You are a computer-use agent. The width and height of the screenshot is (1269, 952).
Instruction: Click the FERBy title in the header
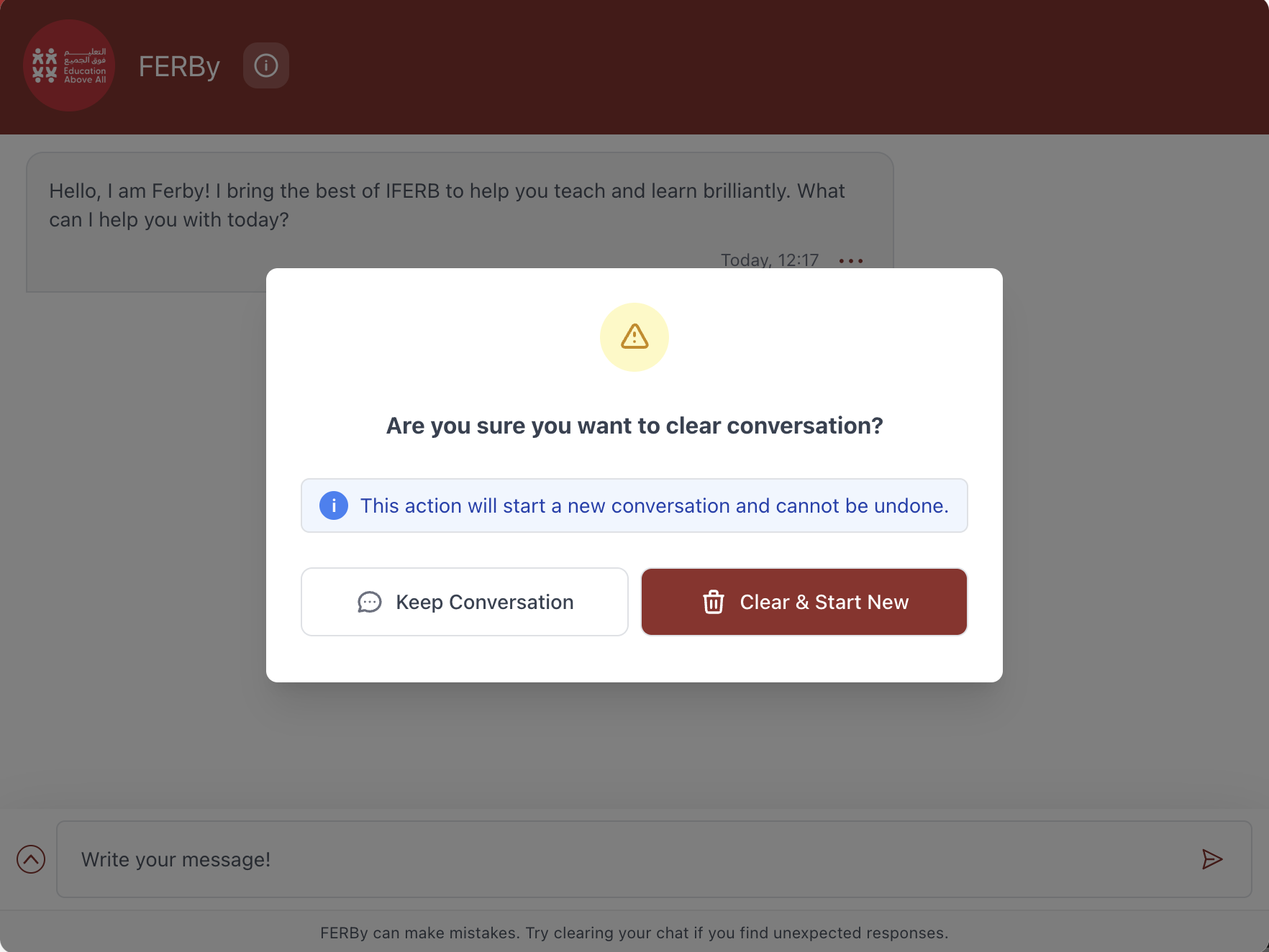pyautogui.click(x=178, y=65)
